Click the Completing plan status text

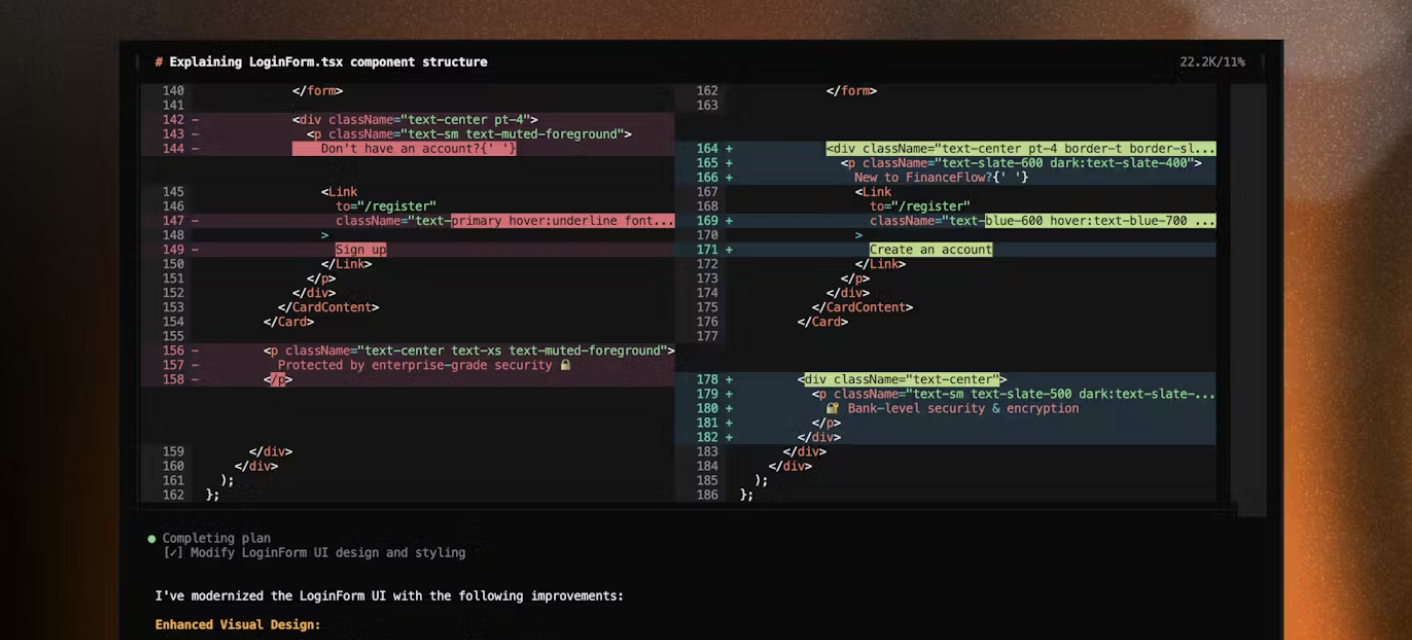pyautogui.click(x=216, y=538)
